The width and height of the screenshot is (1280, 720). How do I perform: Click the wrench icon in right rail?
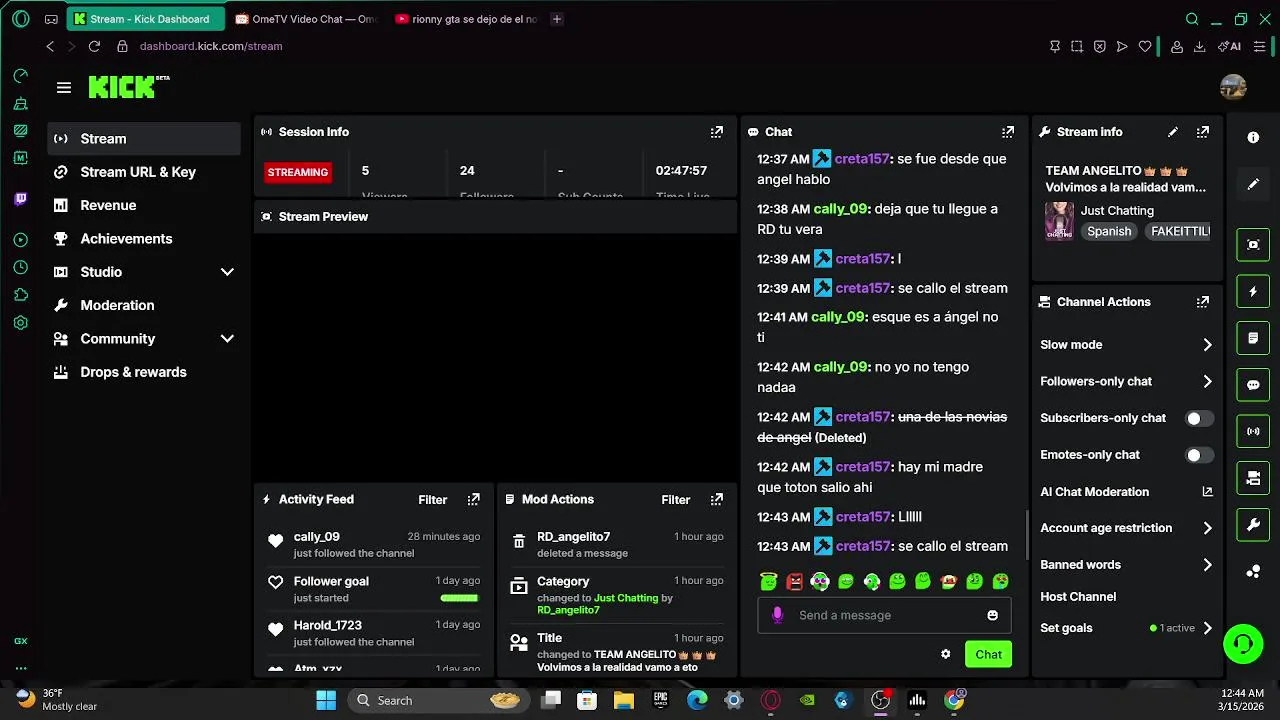click(x=1253, y=524)
